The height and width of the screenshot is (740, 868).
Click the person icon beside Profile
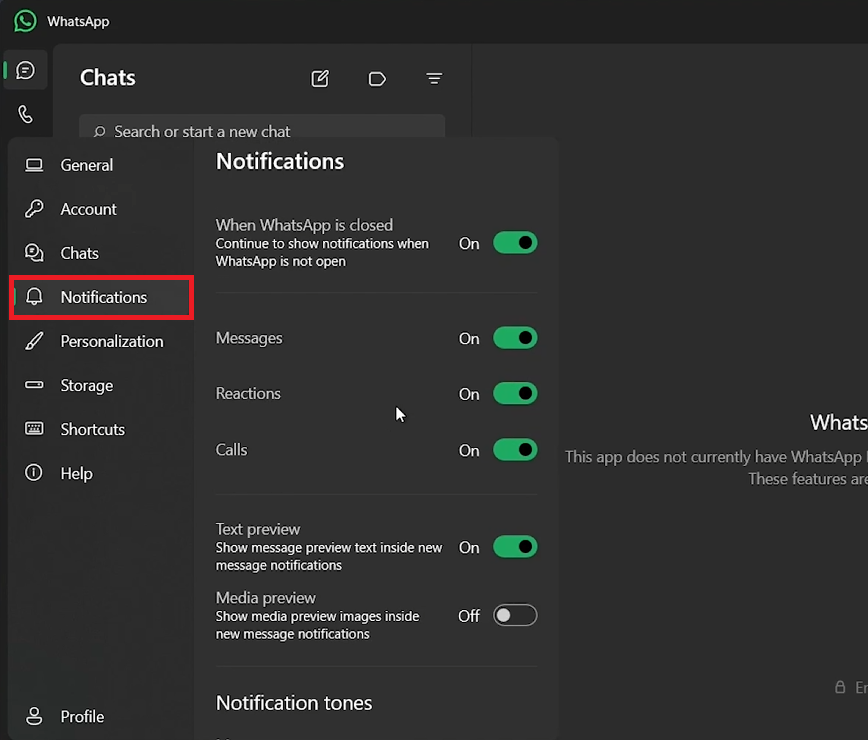(x=34, y=716)
